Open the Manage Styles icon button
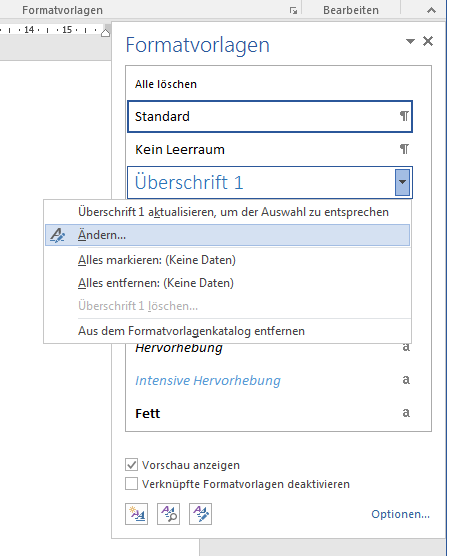The image size is (464, 556). 200,514
